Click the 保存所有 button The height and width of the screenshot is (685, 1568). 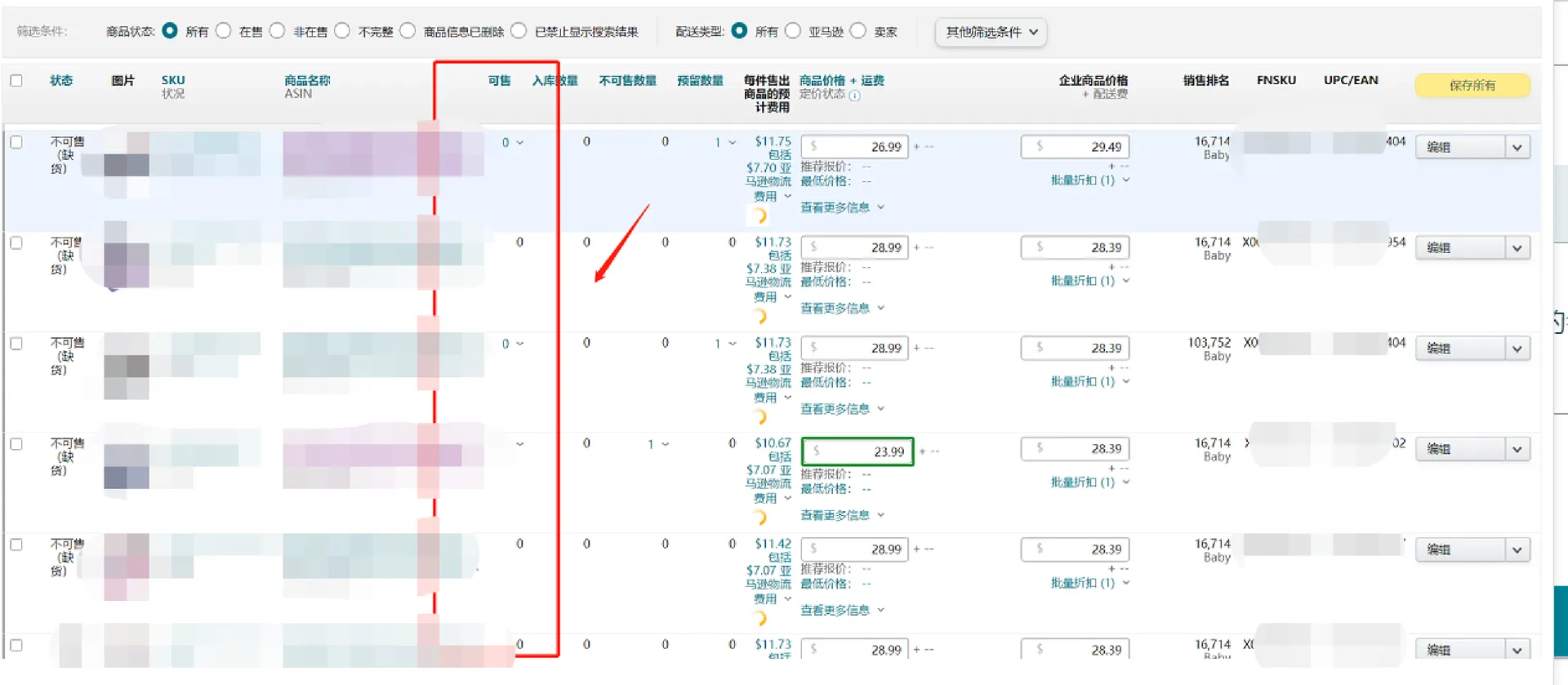coord(1472,85)
